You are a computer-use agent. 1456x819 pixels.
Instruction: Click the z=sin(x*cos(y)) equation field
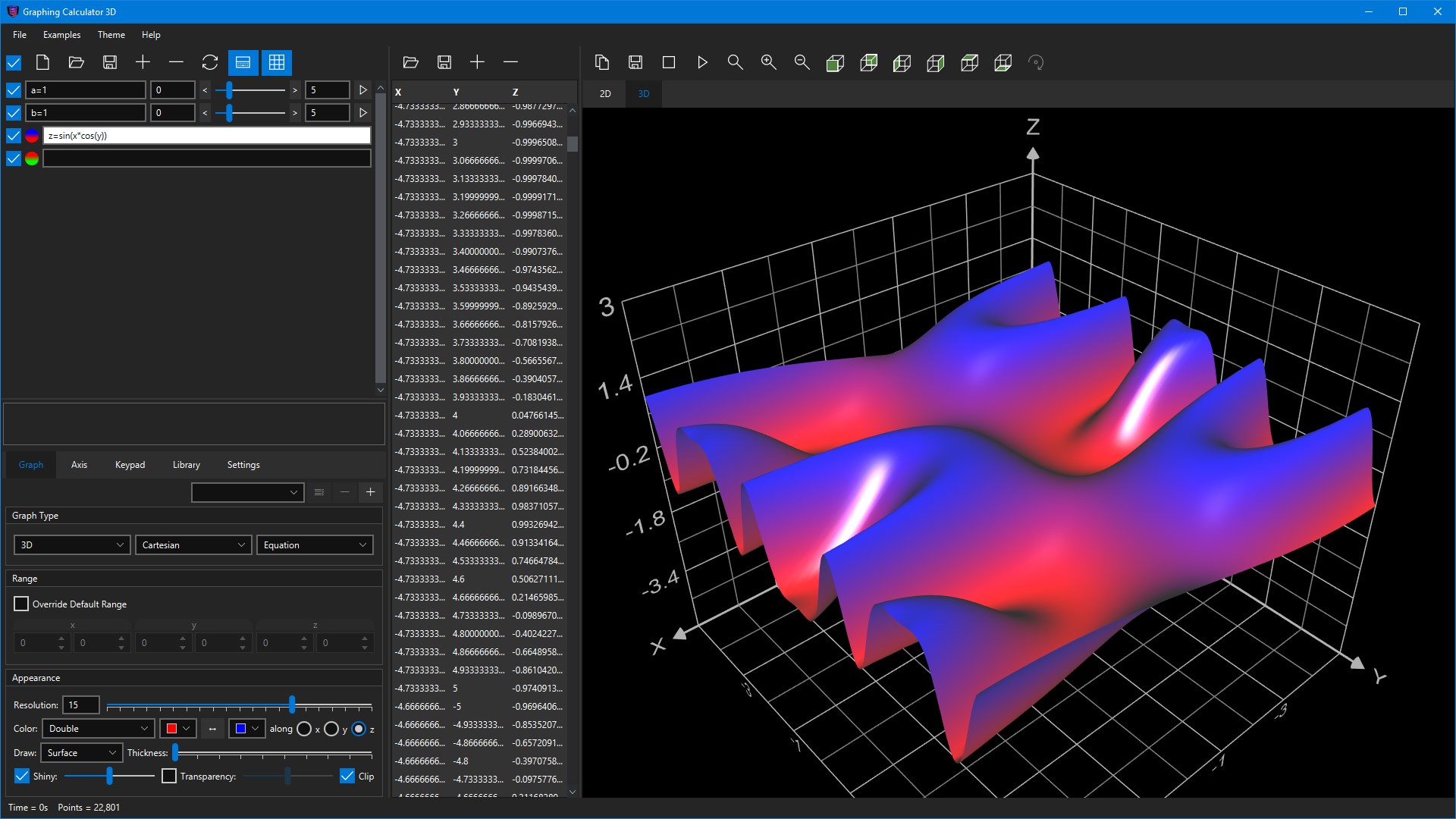pos(206,136)
